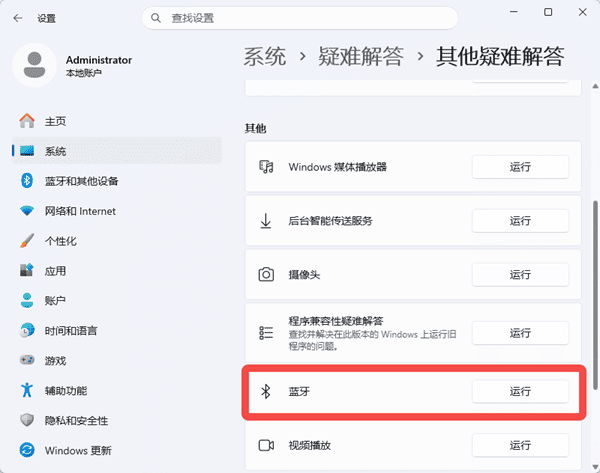This screenshot has height=473, width=600.
Task: Click the 网络和 Internet wifi icon
Action: pyautogui.click(x=27, y=210)
